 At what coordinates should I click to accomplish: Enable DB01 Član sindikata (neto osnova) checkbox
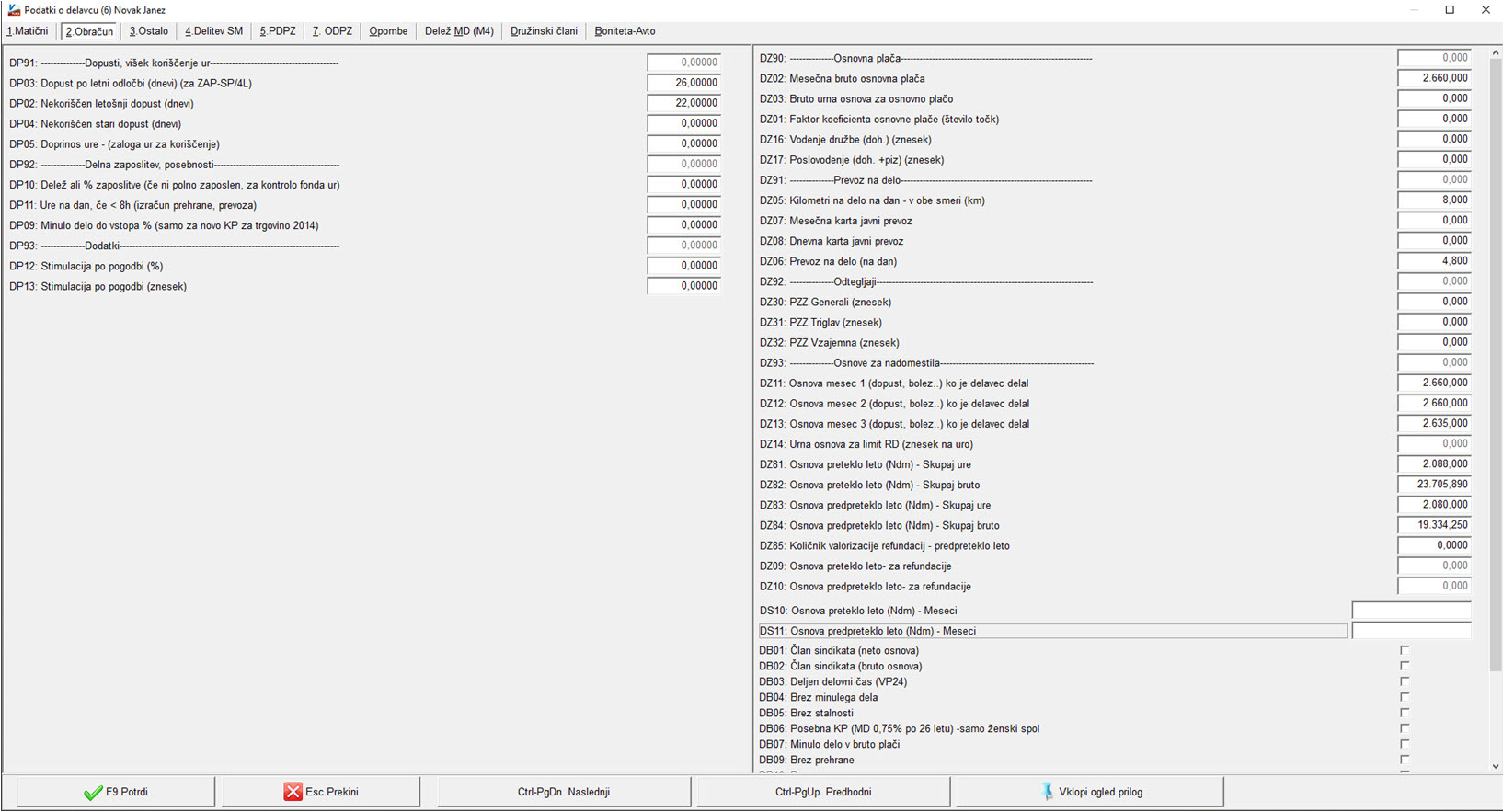pos(1405,650)
